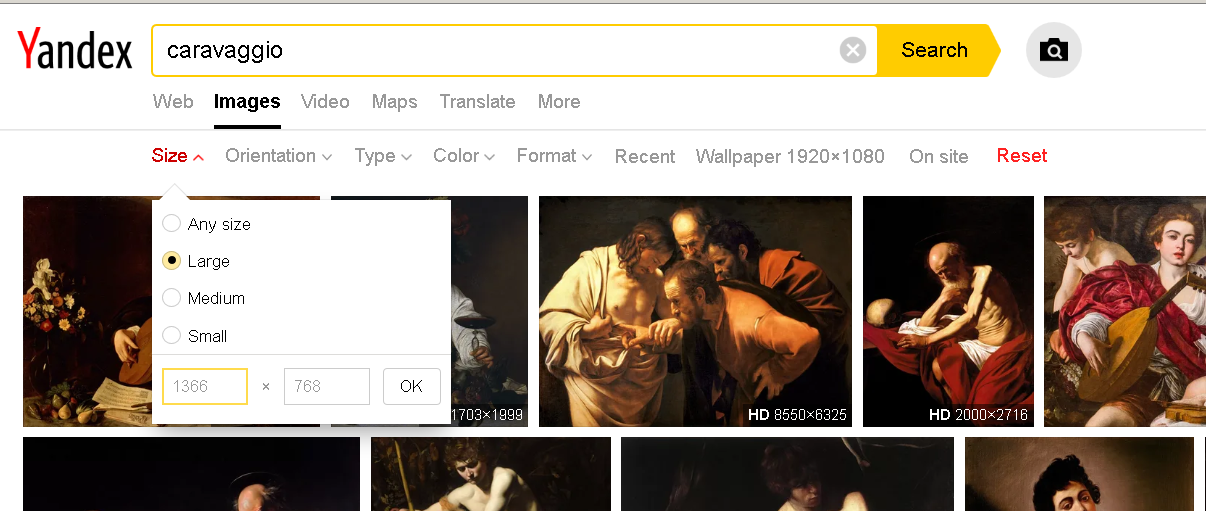Viewport: 1206px width, 511px height.
Task: Click the custom width field showing 1366
Action: point(205,386)
